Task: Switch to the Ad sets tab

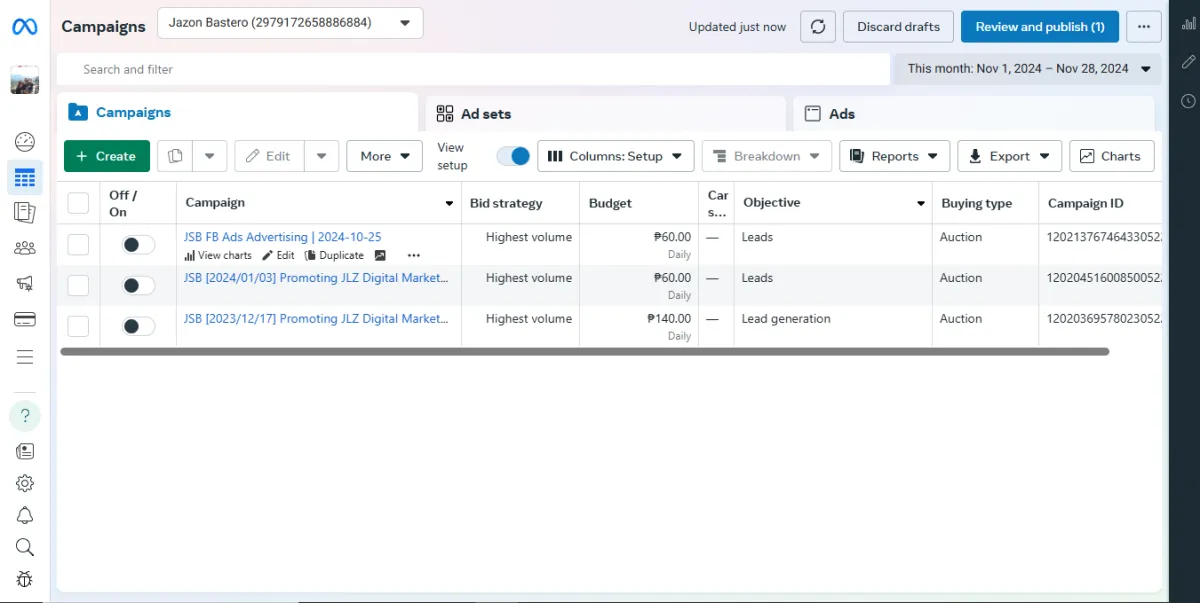Action: click(605, 114)
